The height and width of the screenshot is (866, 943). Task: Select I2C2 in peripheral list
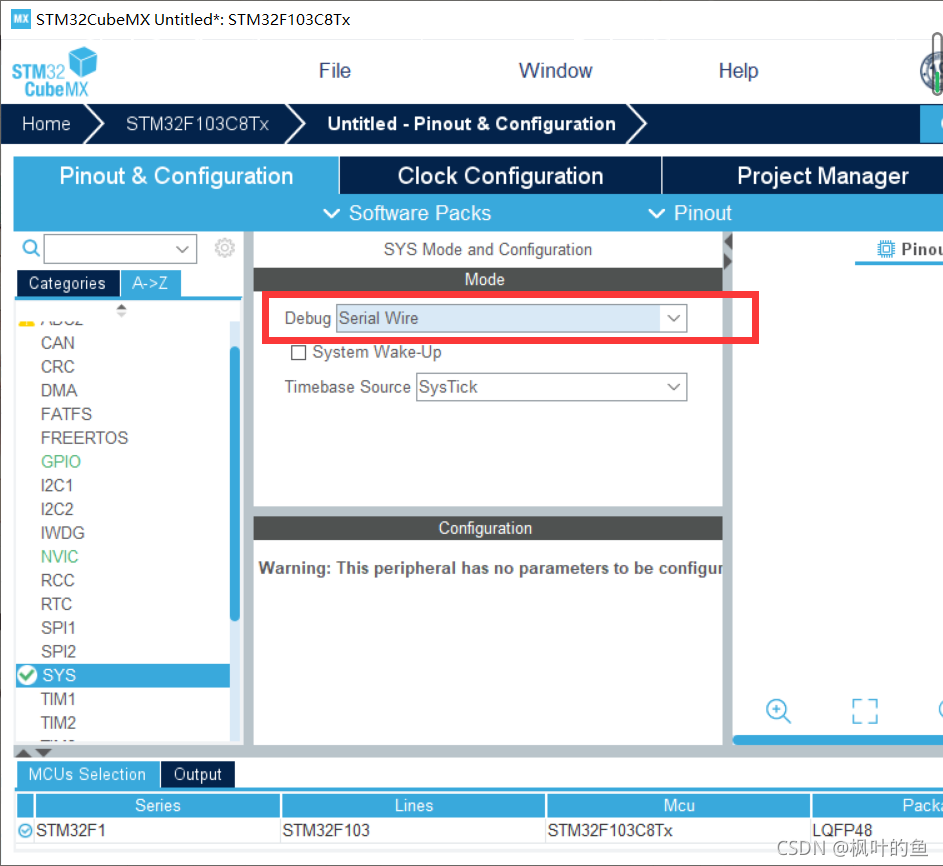pyautogui.click(x=57, y=509)
